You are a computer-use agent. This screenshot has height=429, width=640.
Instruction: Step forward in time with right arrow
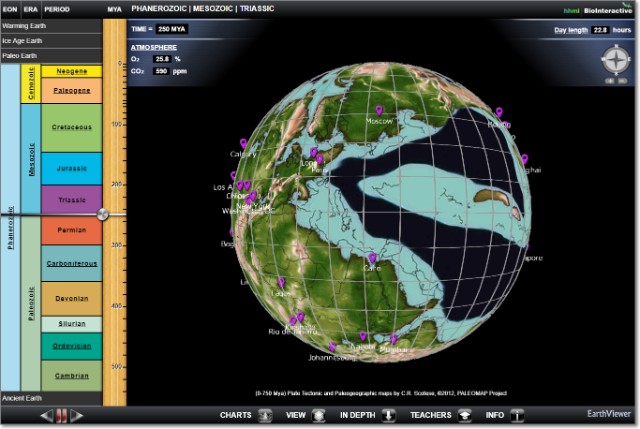(x=76, y=415)
